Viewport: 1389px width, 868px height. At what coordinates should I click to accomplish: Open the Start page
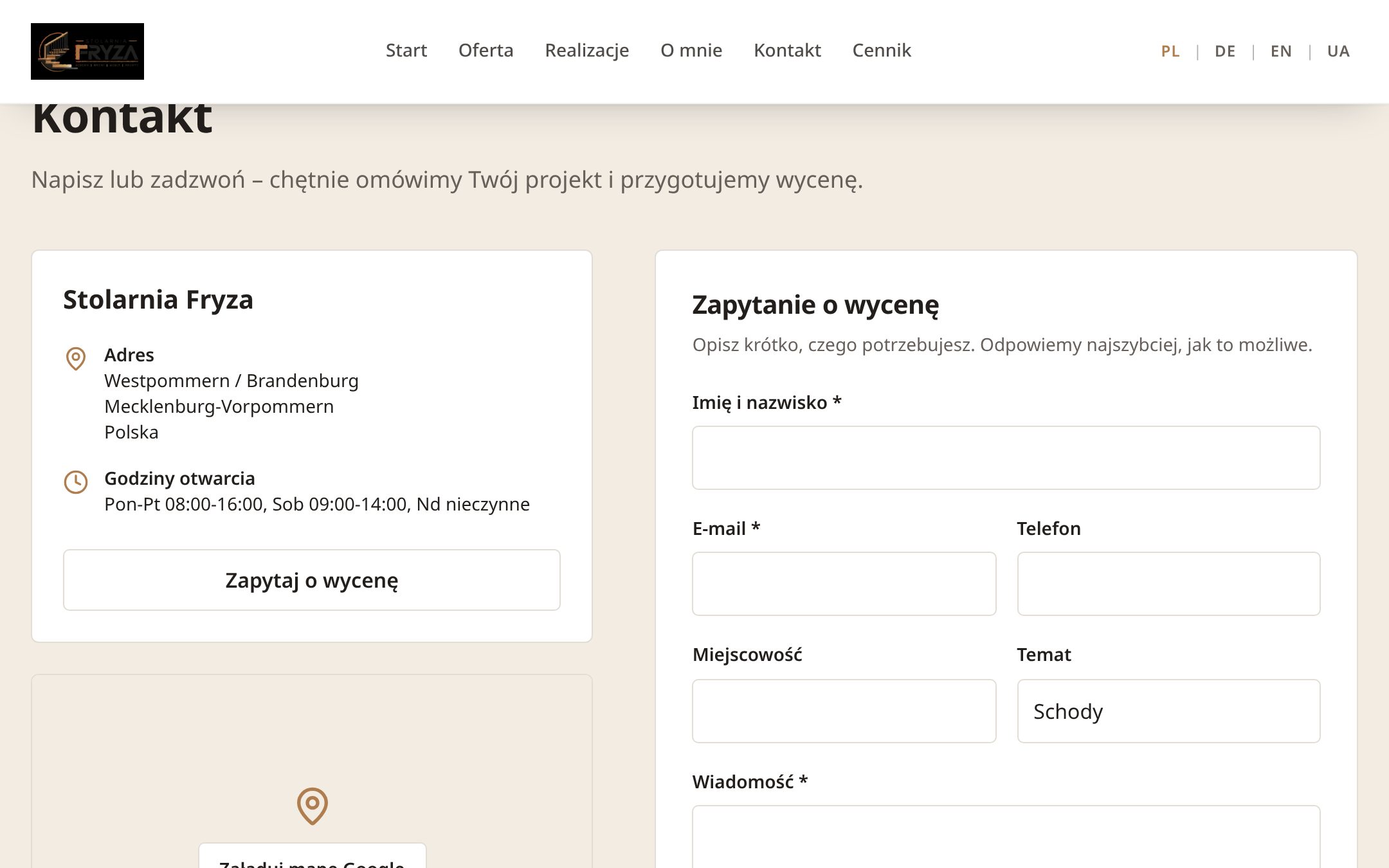[406, 50]
